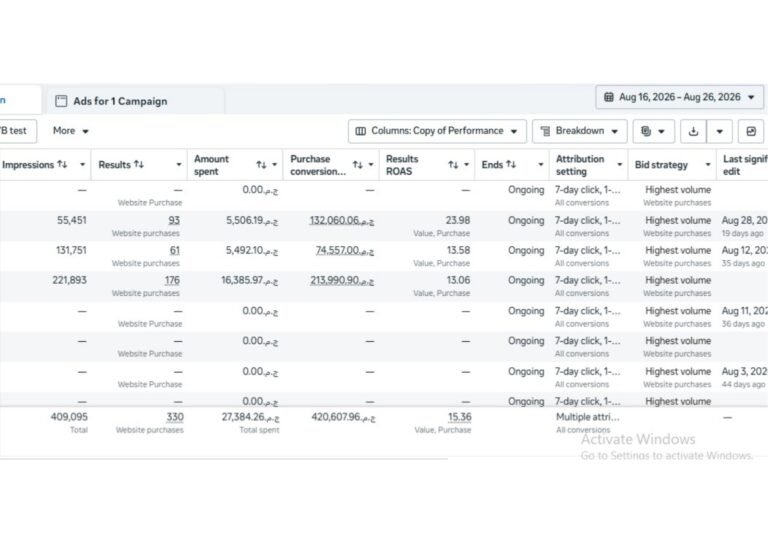
Task: Select the 5,492.10 amount spent cell
Action: (252, 250)
